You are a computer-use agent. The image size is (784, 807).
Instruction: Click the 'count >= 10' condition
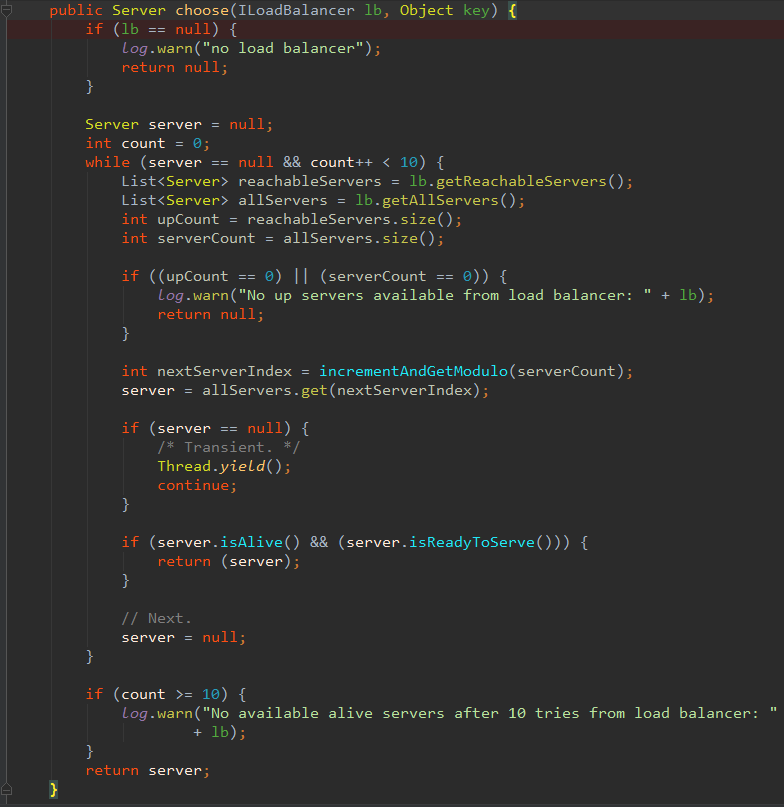170,694
